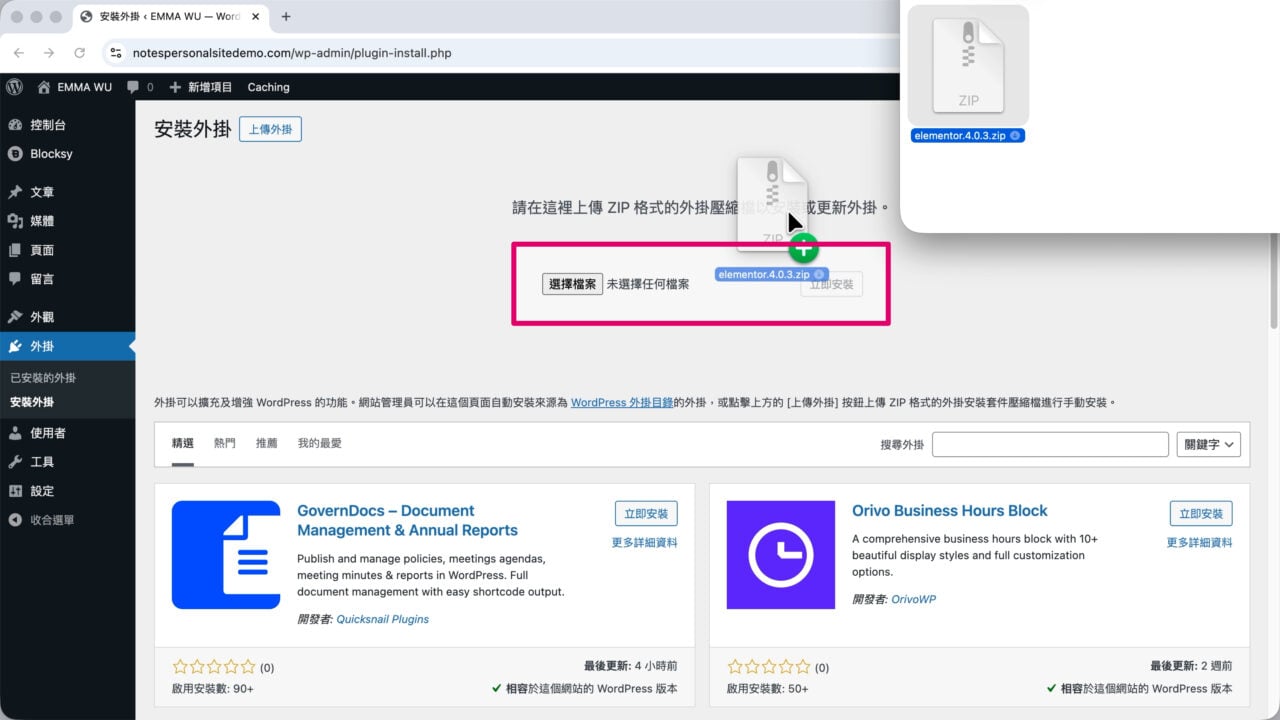View site information icon in address bar

[x=116, y=53]
